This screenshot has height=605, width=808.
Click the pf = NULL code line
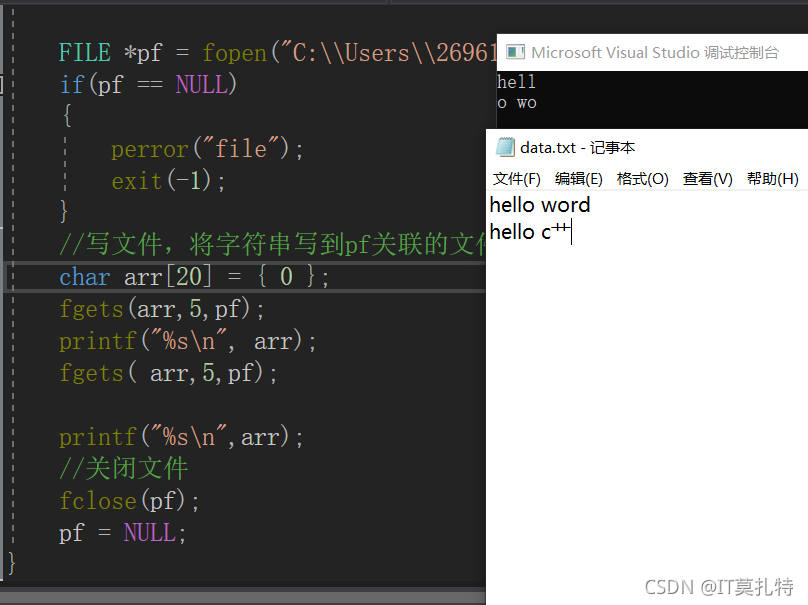click(122, 533)
